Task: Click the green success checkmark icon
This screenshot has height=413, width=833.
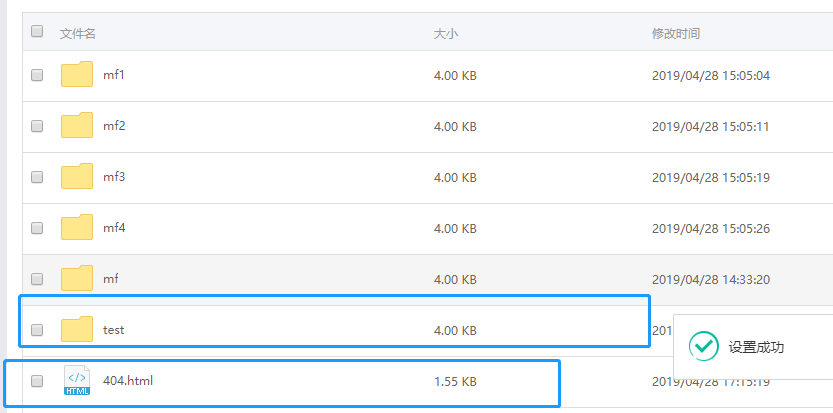Action: (x=705, y=347)
